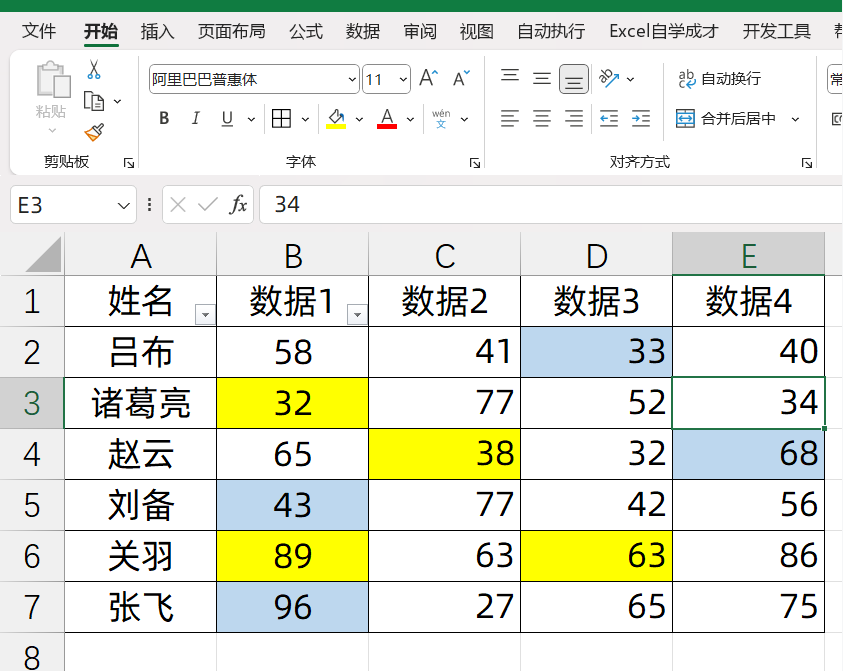843x671 pixels.
Task: Switch to the 插入 tab
Action: tap(158, 31)
